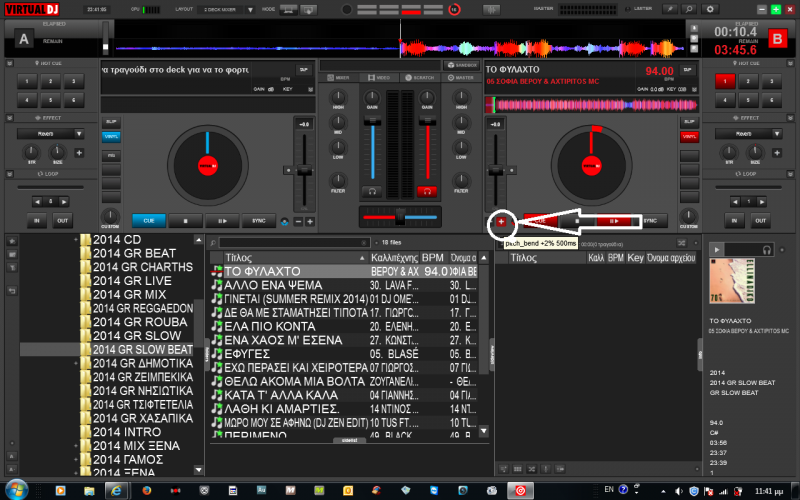
Task: Switch to the SCRATCH tab
Action: point(419,78)
